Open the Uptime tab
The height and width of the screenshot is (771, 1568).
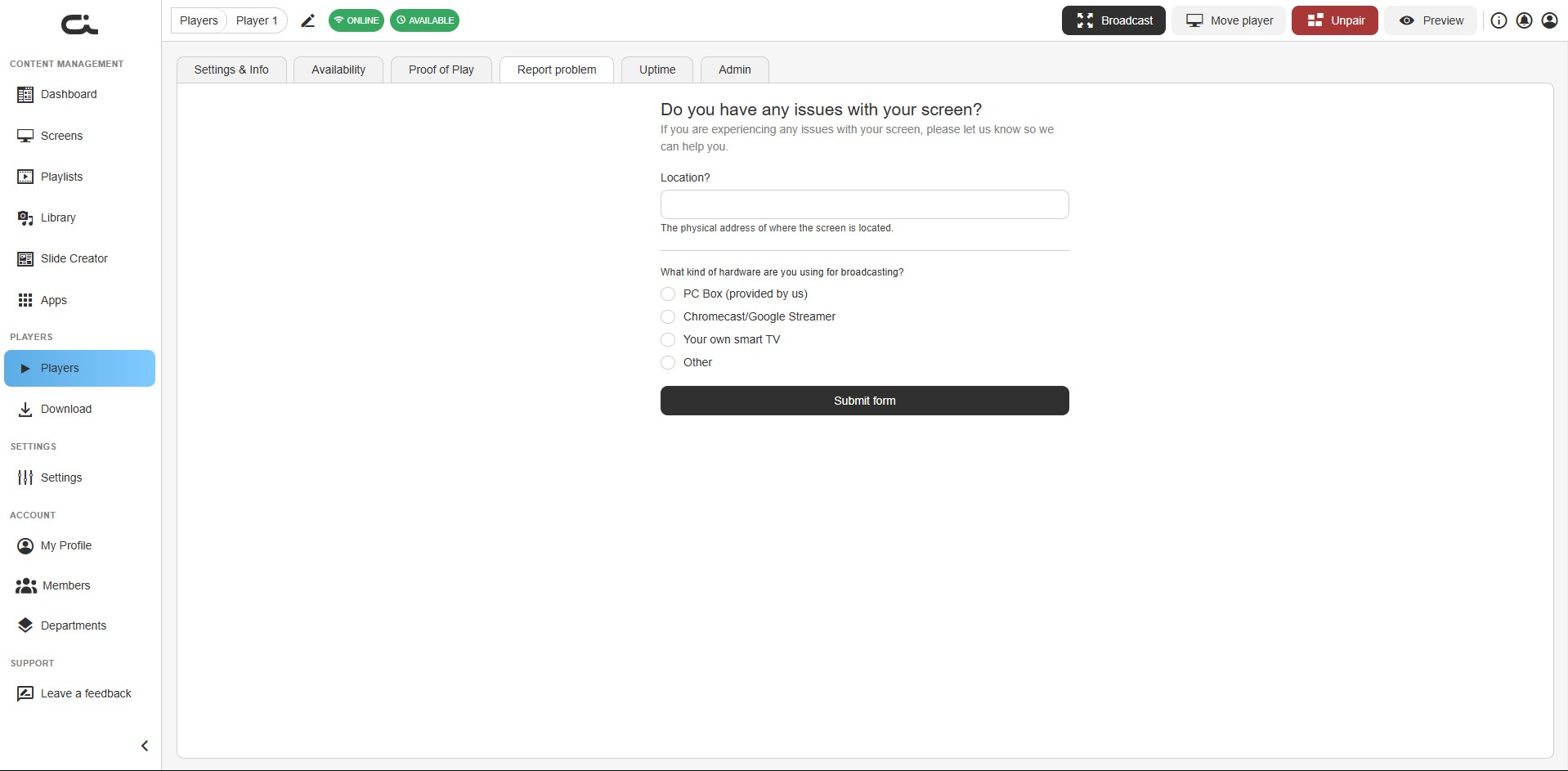657,69
